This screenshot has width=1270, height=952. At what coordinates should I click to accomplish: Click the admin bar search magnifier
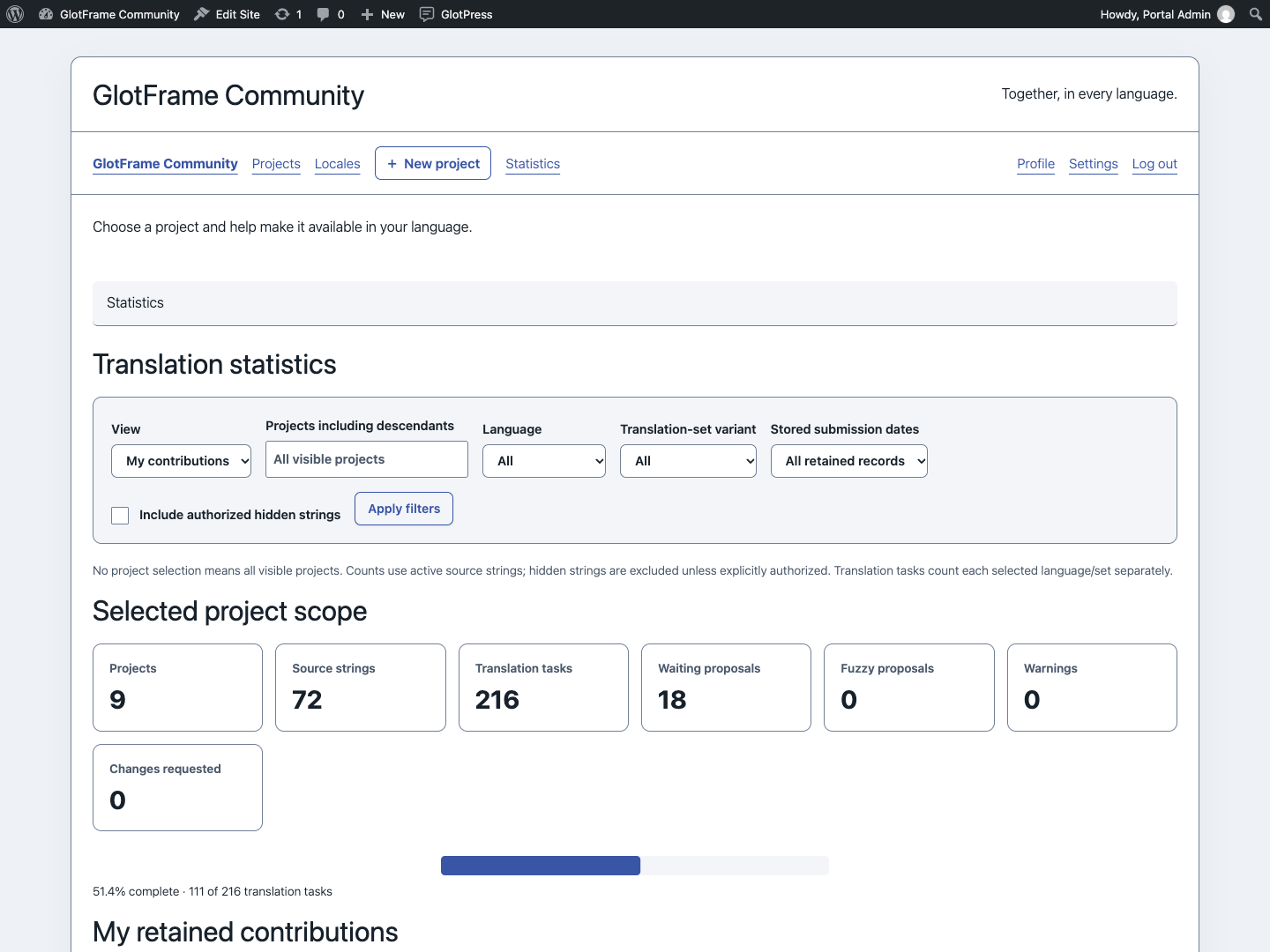[x=1256, y=14]
